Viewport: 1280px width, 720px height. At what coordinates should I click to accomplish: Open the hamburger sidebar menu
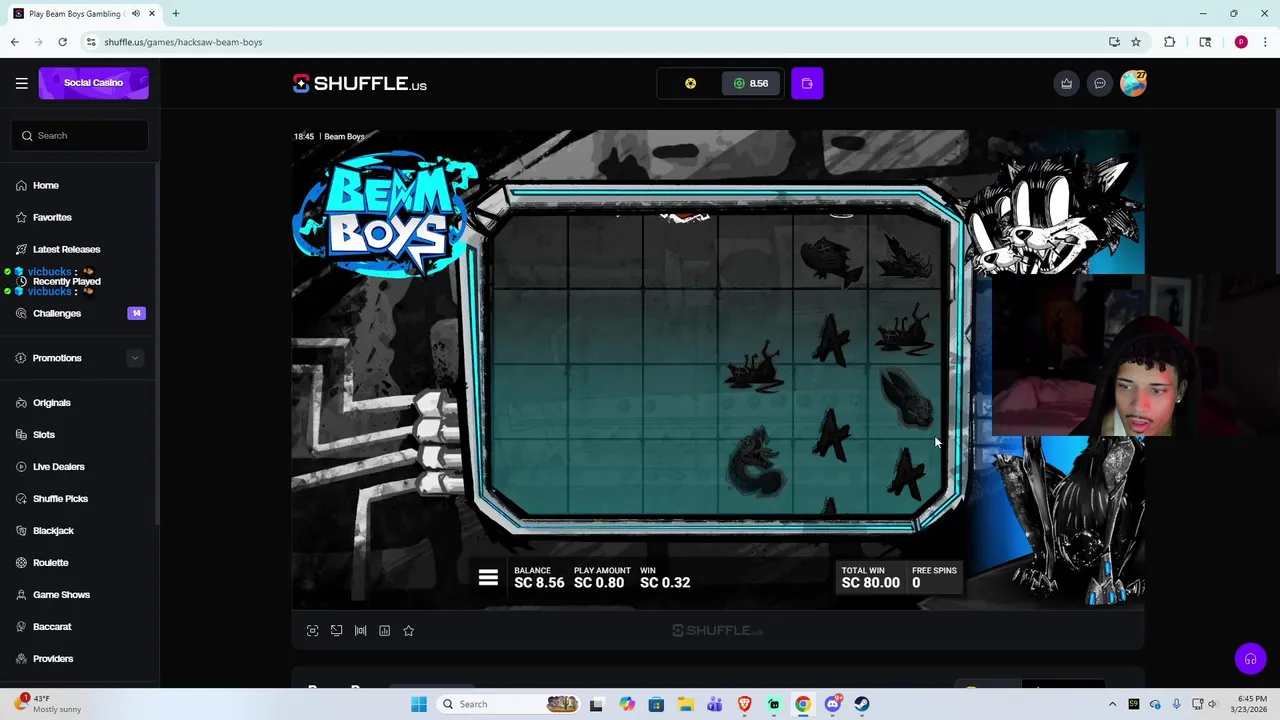coord(21,83)
